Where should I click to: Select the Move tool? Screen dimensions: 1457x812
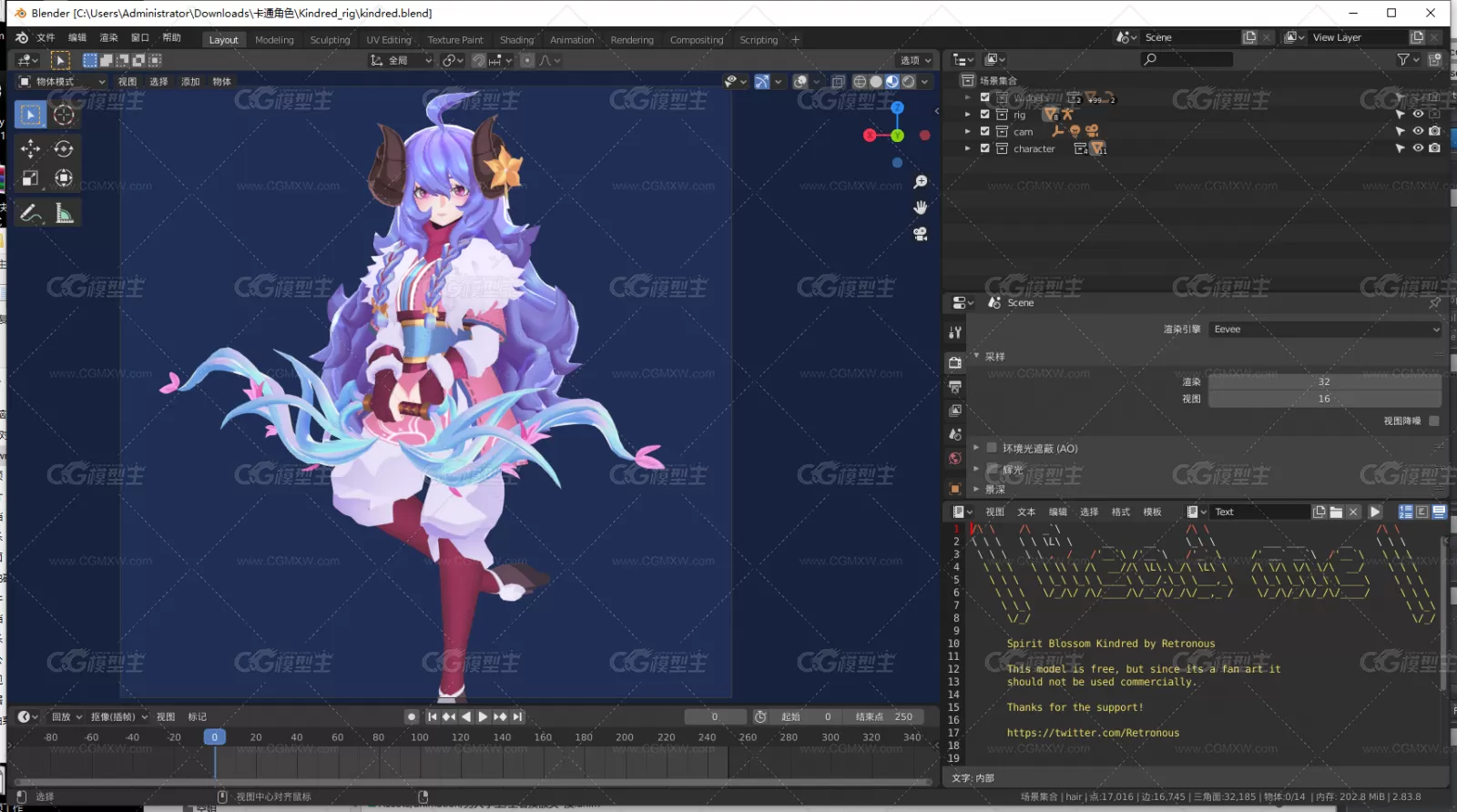pos(31,148)
